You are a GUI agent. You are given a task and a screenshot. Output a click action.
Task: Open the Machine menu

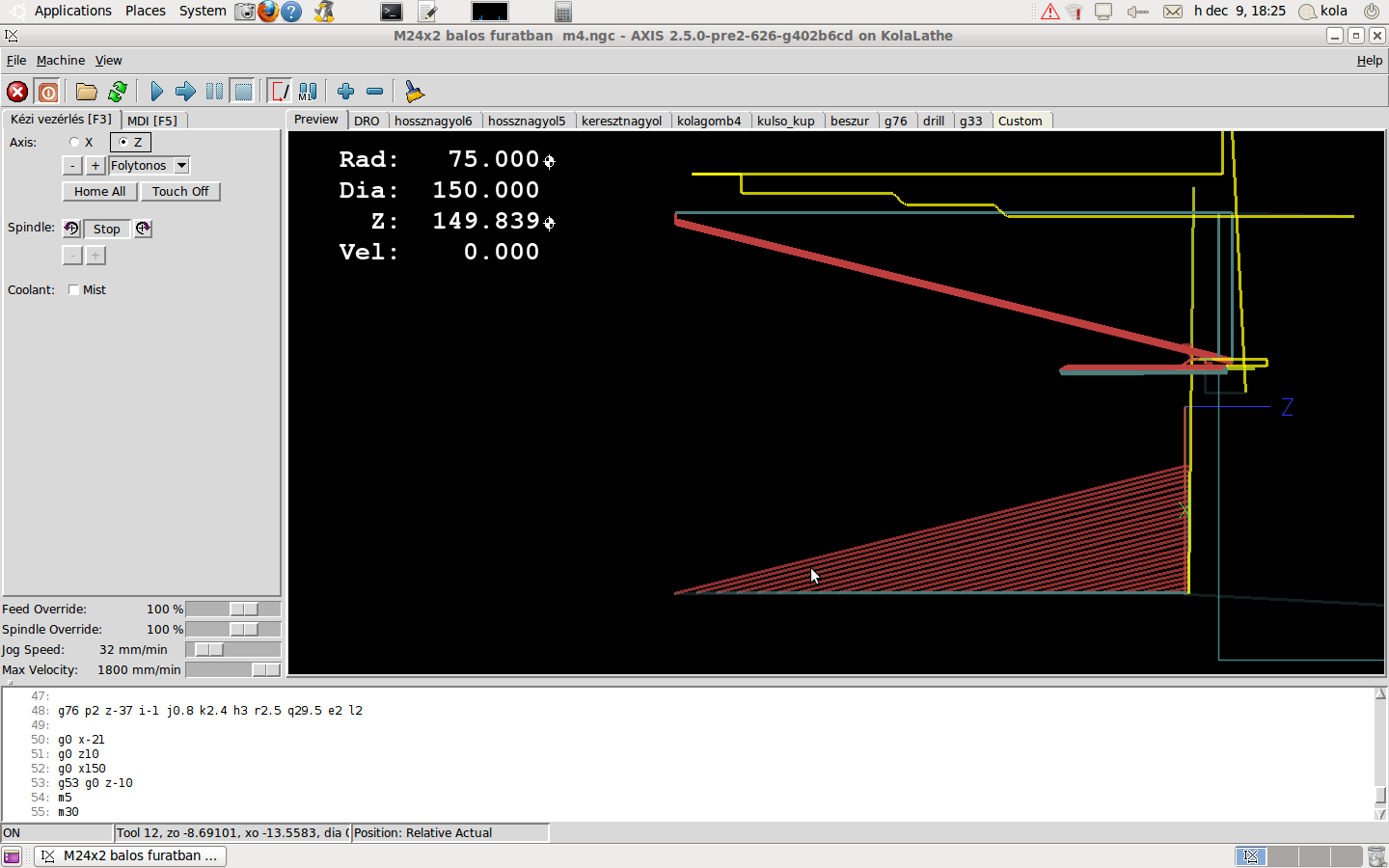(x=60, y=60)
